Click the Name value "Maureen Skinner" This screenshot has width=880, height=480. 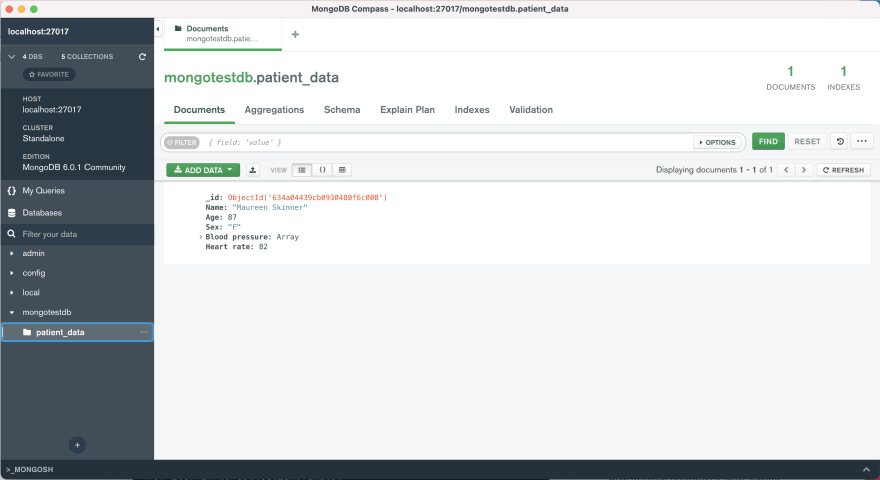click(269, 208)
